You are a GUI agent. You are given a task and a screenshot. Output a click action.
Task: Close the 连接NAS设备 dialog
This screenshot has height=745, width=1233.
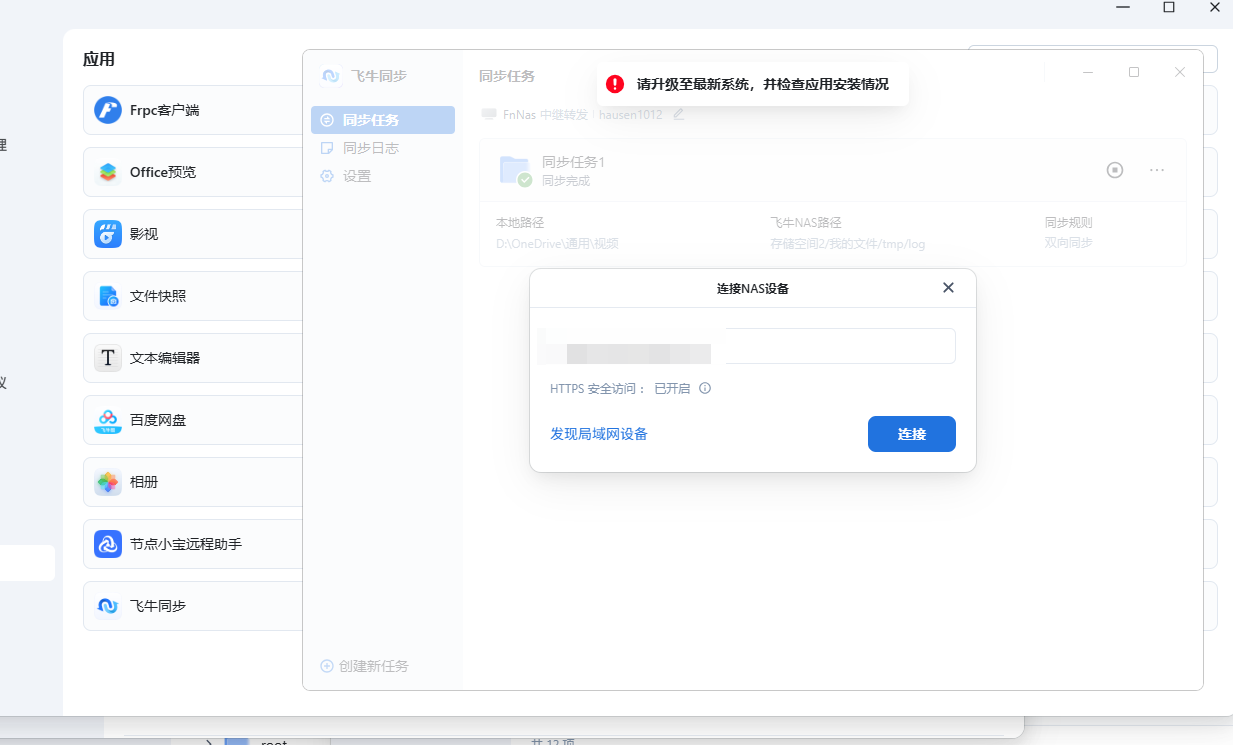(948, 288)
